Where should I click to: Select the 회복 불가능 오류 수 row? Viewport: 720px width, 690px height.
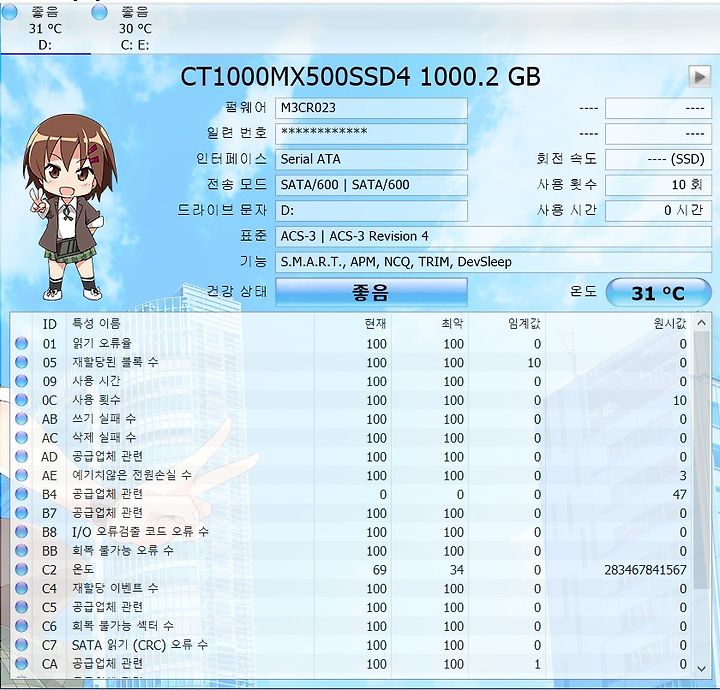tap(351, 550)
